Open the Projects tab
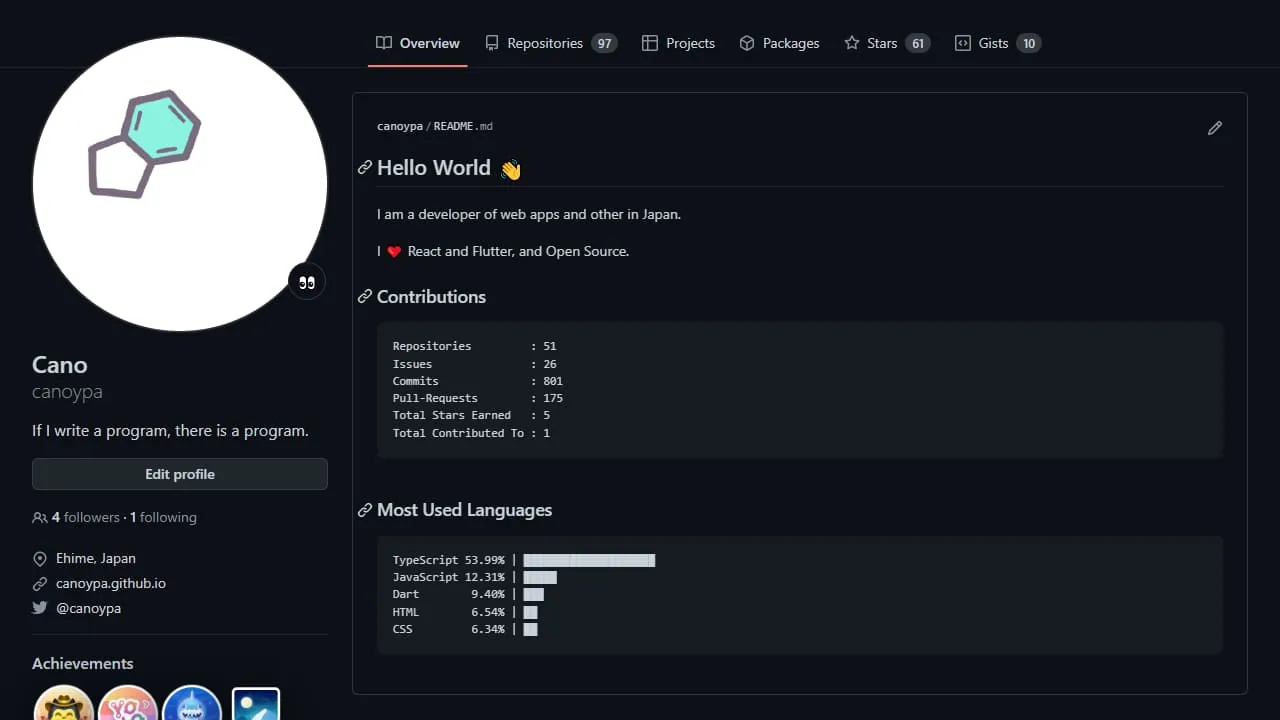 [679, 43]
